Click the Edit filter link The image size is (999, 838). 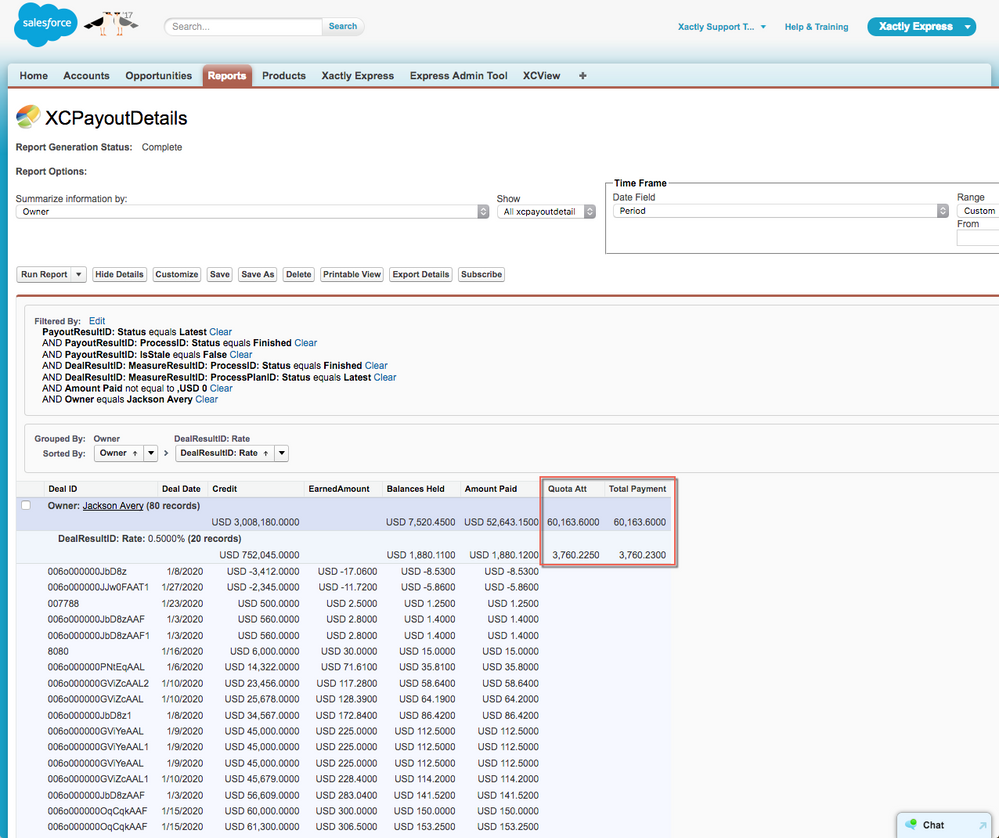pyautogui.click(x=97, y=321)
